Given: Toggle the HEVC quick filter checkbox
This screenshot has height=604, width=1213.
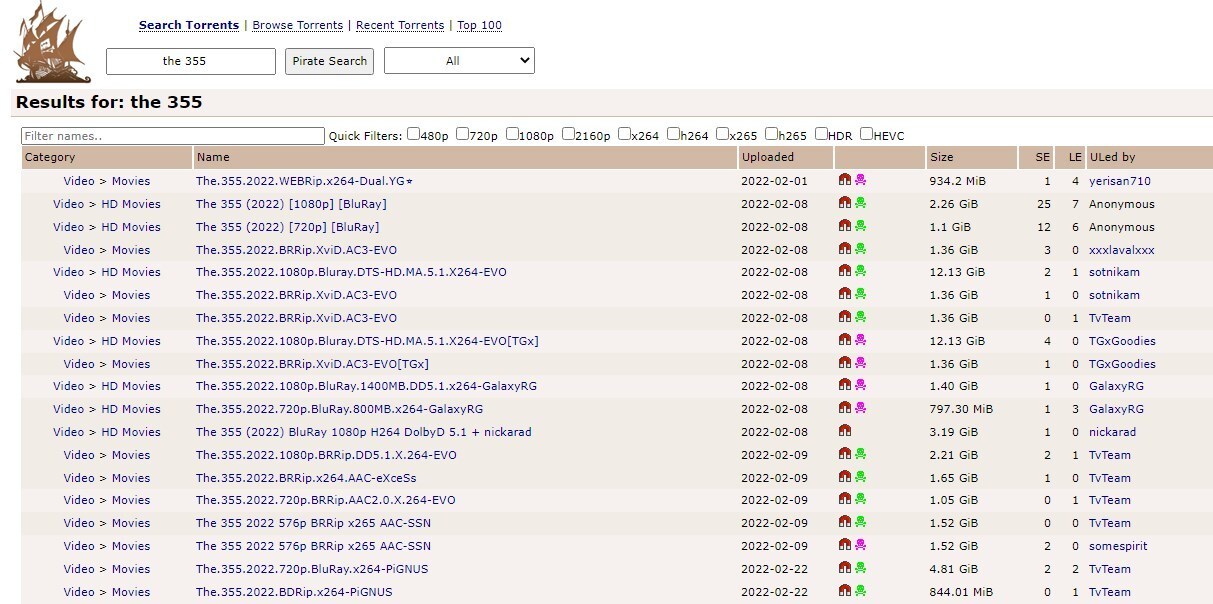Looking at the screenshot, I should (x=866, y=135).
